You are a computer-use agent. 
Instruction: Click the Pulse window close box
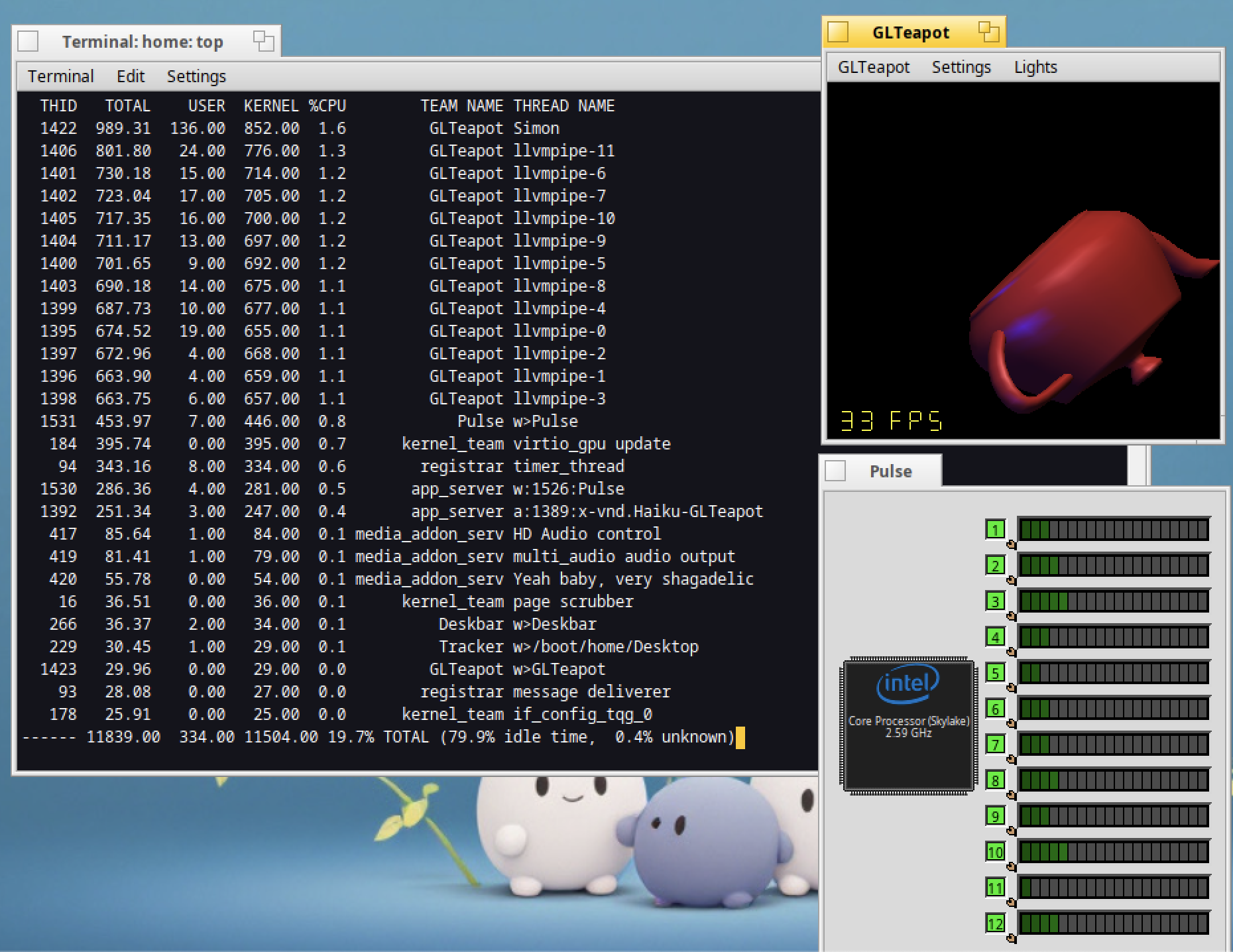[x=835, y=471]
